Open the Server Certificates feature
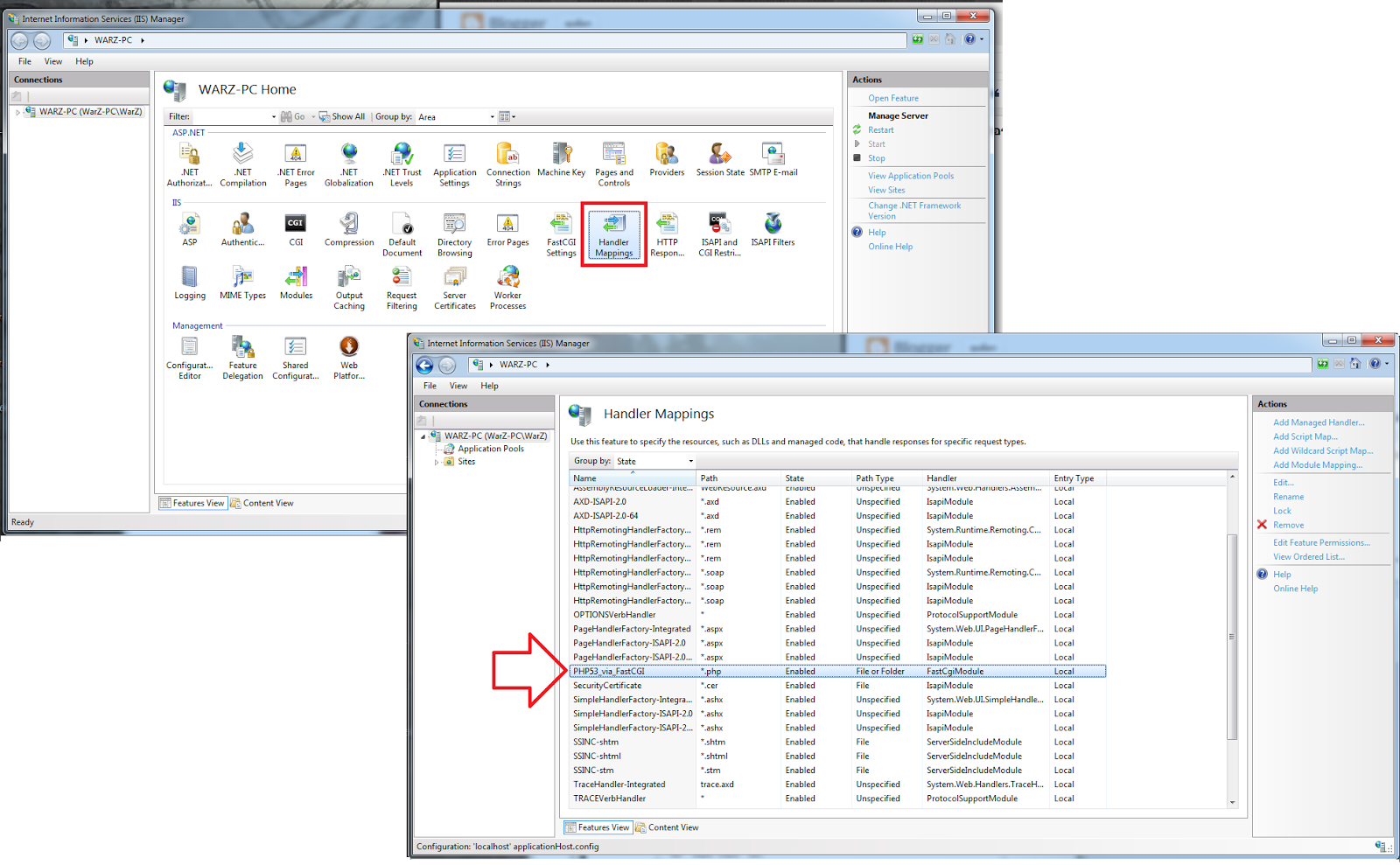Screen dimensions: 1400x865 tap(455, 288)
